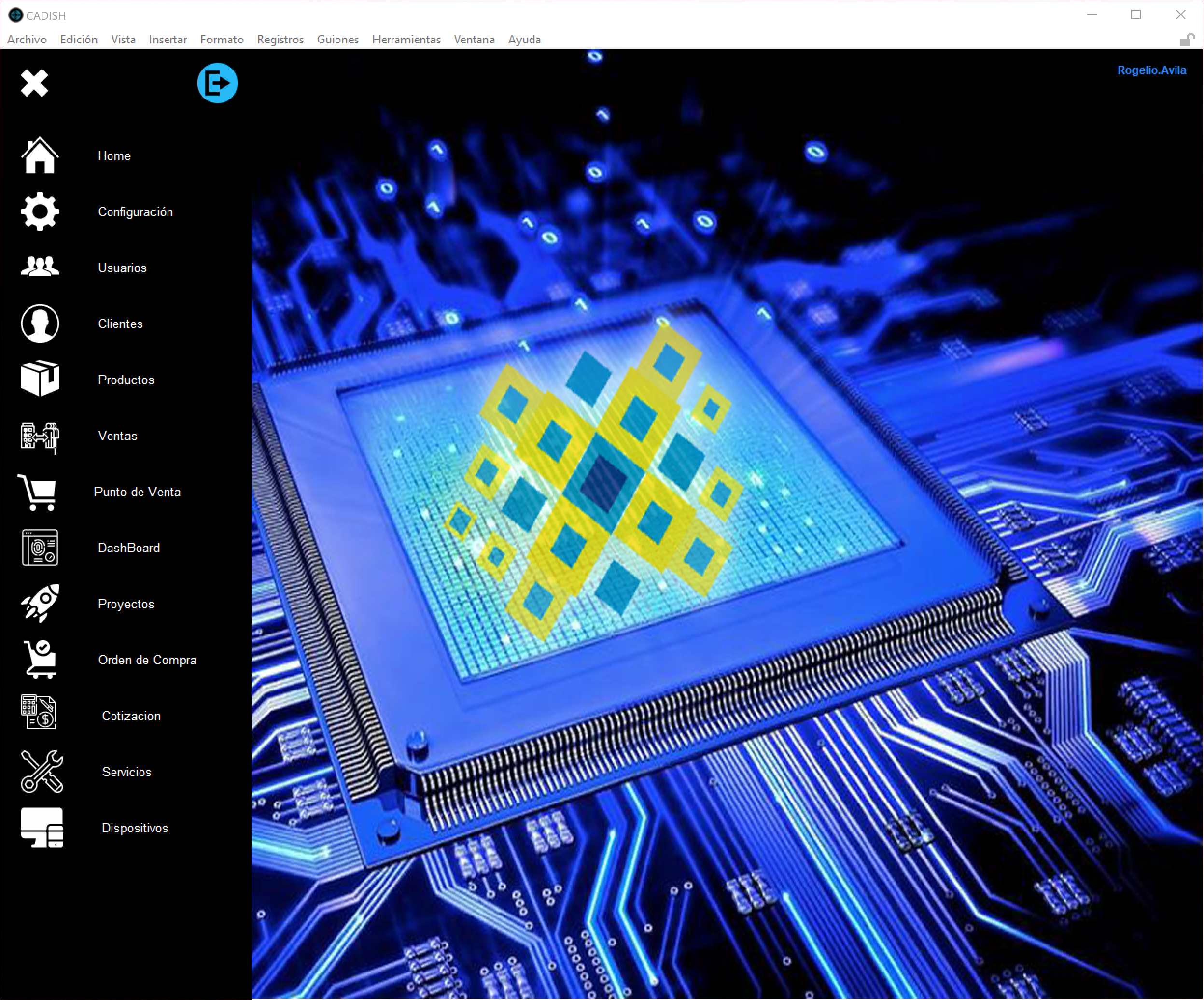Click the Proyectos rocket icon
The width and height of the screenshot is (1204, 1000).
pyautogui.click(x=40, y=603)
